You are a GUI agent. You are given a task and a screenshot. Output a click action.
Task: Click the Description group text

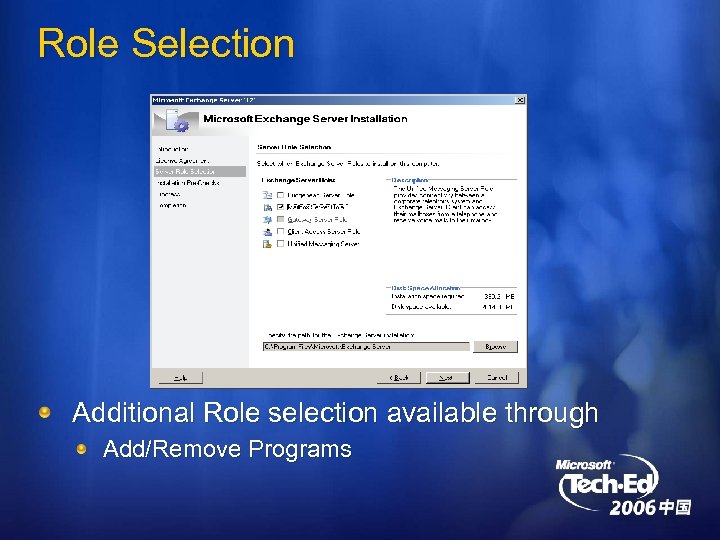coord(444,204)
